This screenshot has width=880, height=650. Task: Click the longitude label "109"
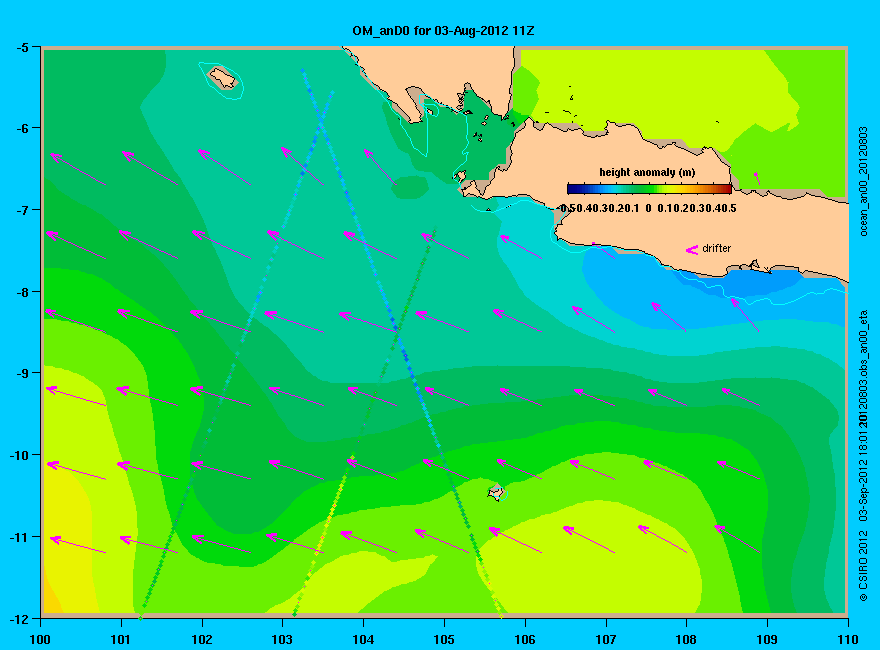click(767, 639)
